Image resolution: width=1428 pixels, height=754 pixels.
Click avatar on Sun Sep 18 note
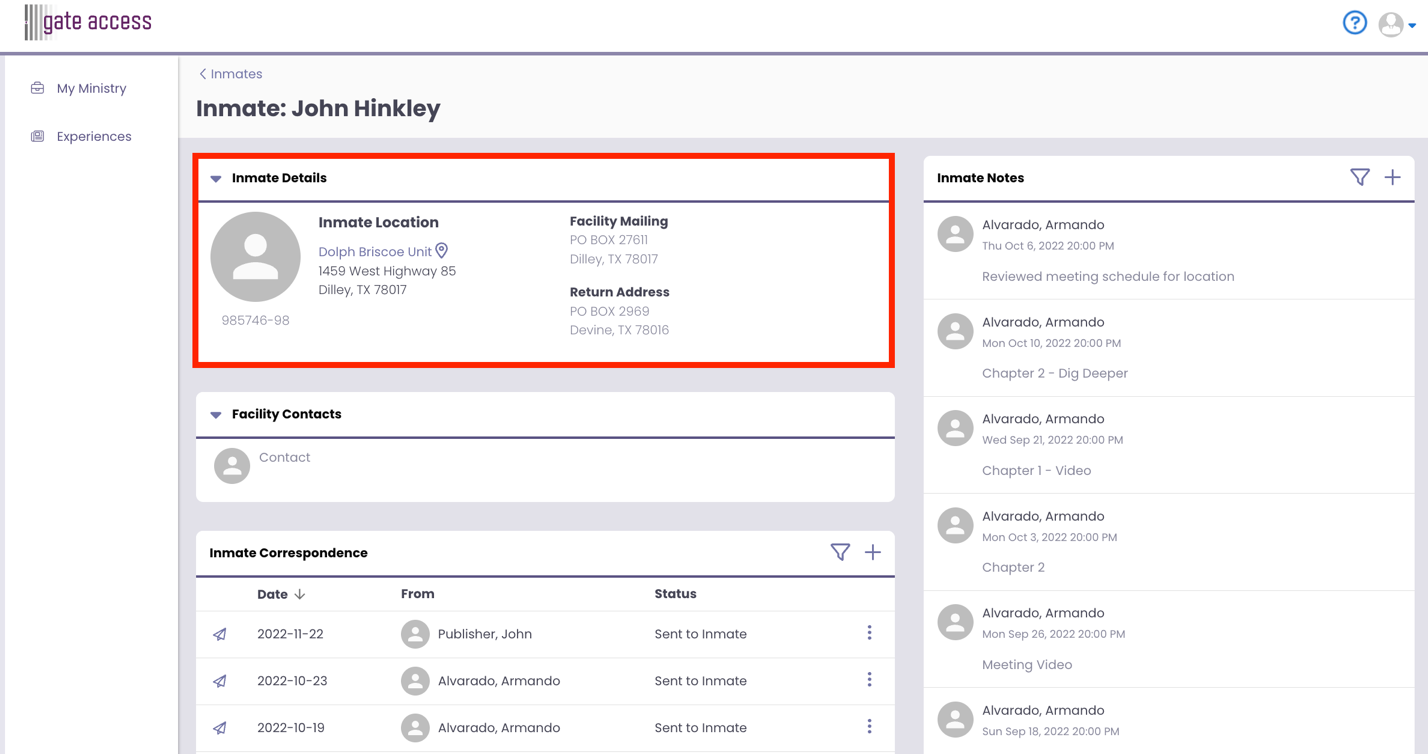[x=955, y=719]
